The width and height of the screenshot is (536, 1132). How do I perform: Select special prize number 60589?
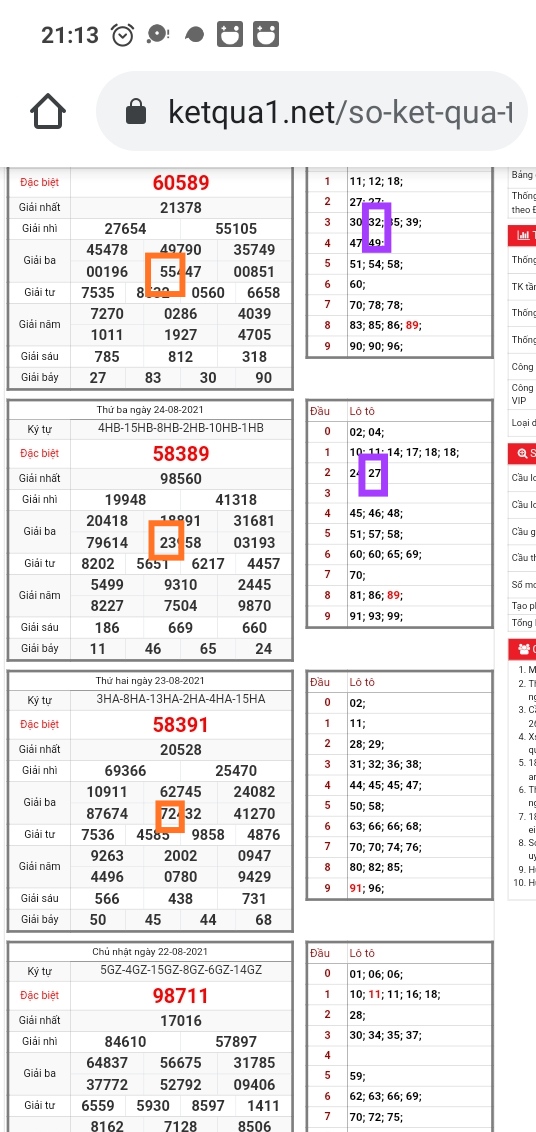click(x=181, y=183)
